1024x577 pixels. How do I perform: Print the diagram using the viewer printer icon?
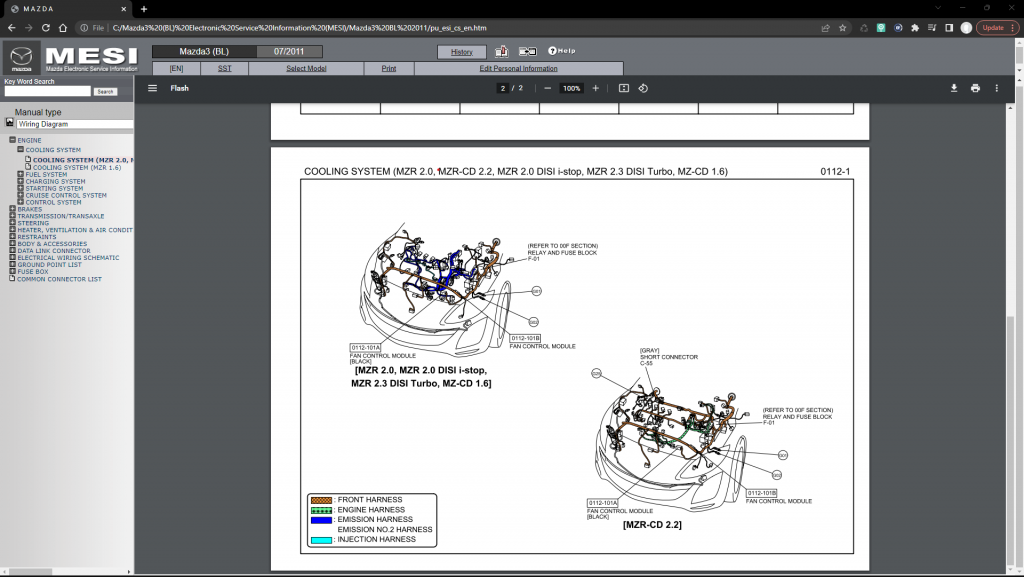pos(975,88)
